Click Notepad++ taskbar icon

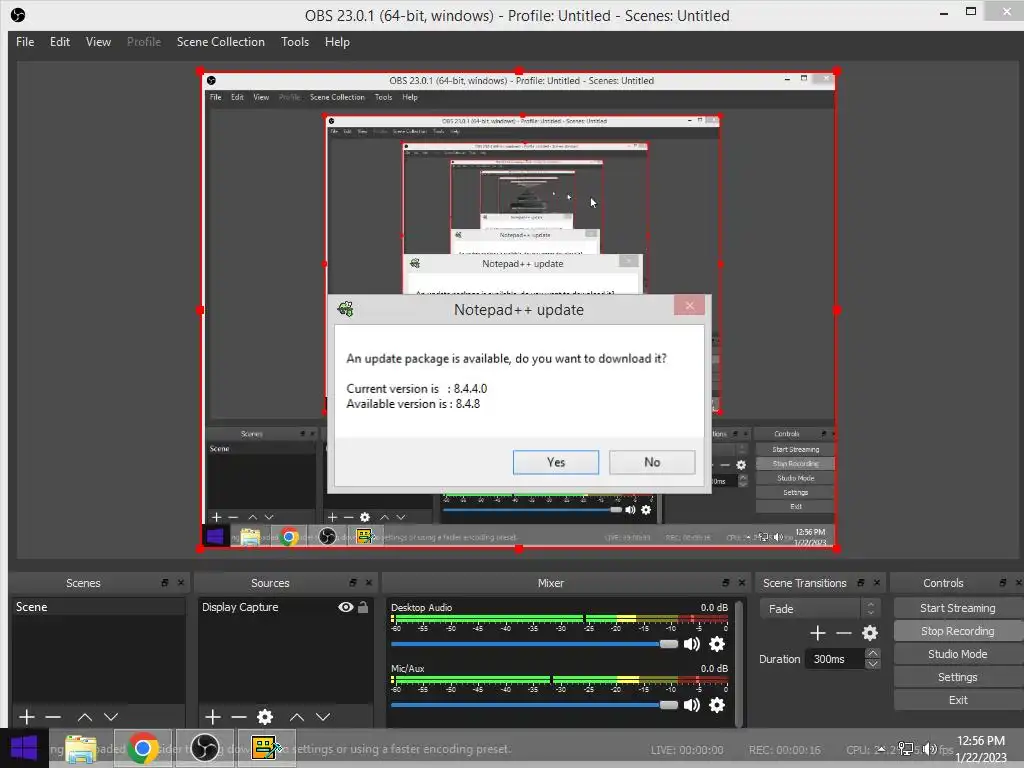tap(266, 748)
